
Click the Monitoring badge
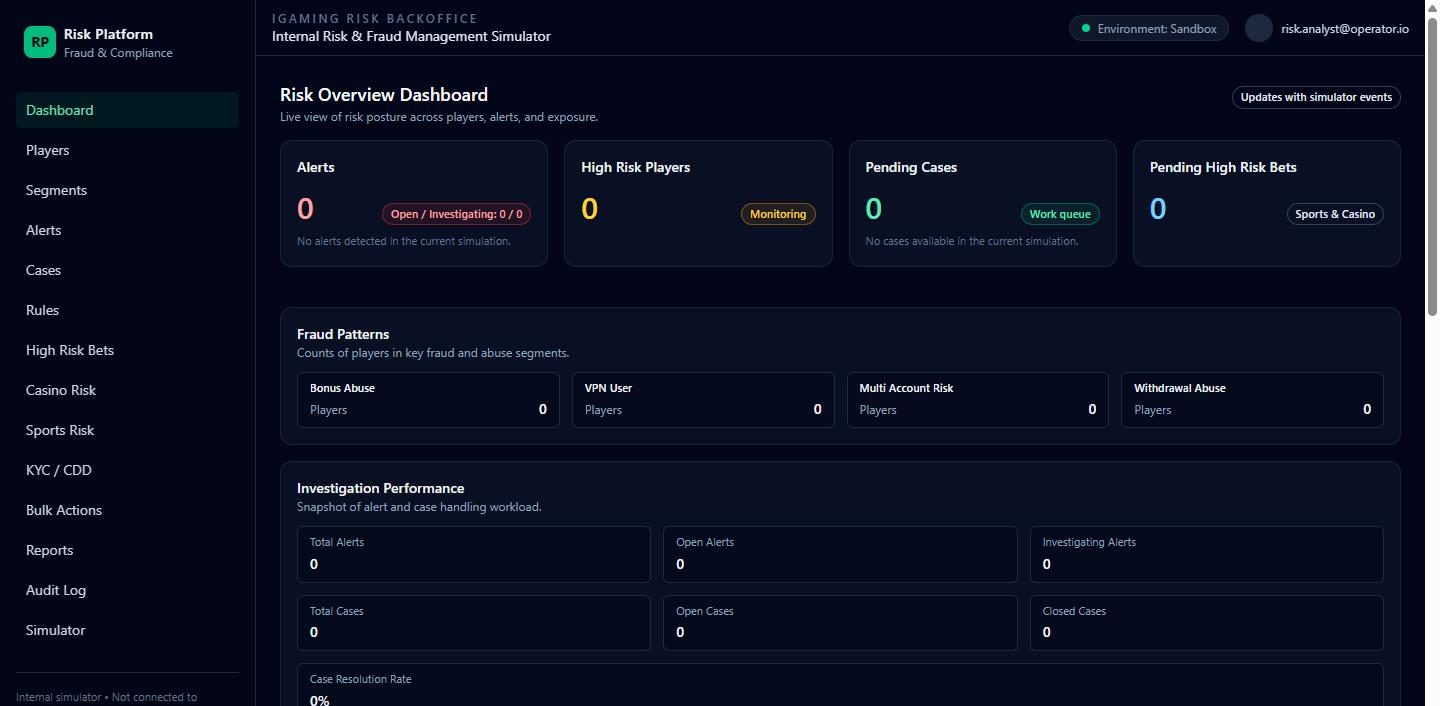[x=778, y=214]
